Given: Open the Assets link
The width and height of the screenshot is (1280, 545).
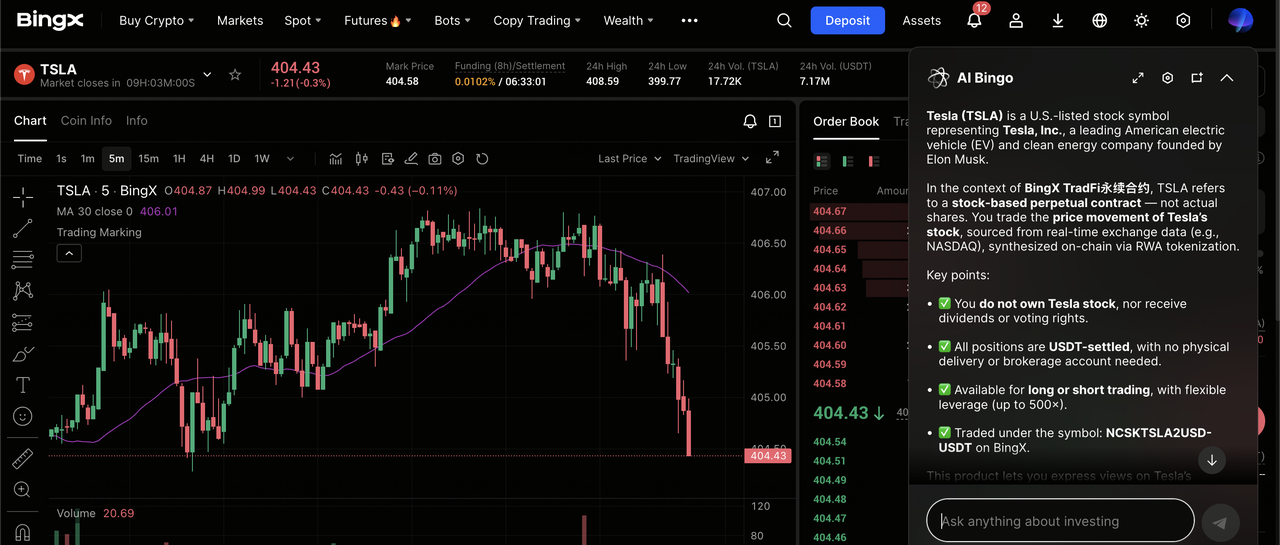Looking at the screenshot, I should [x=921, y=20].
